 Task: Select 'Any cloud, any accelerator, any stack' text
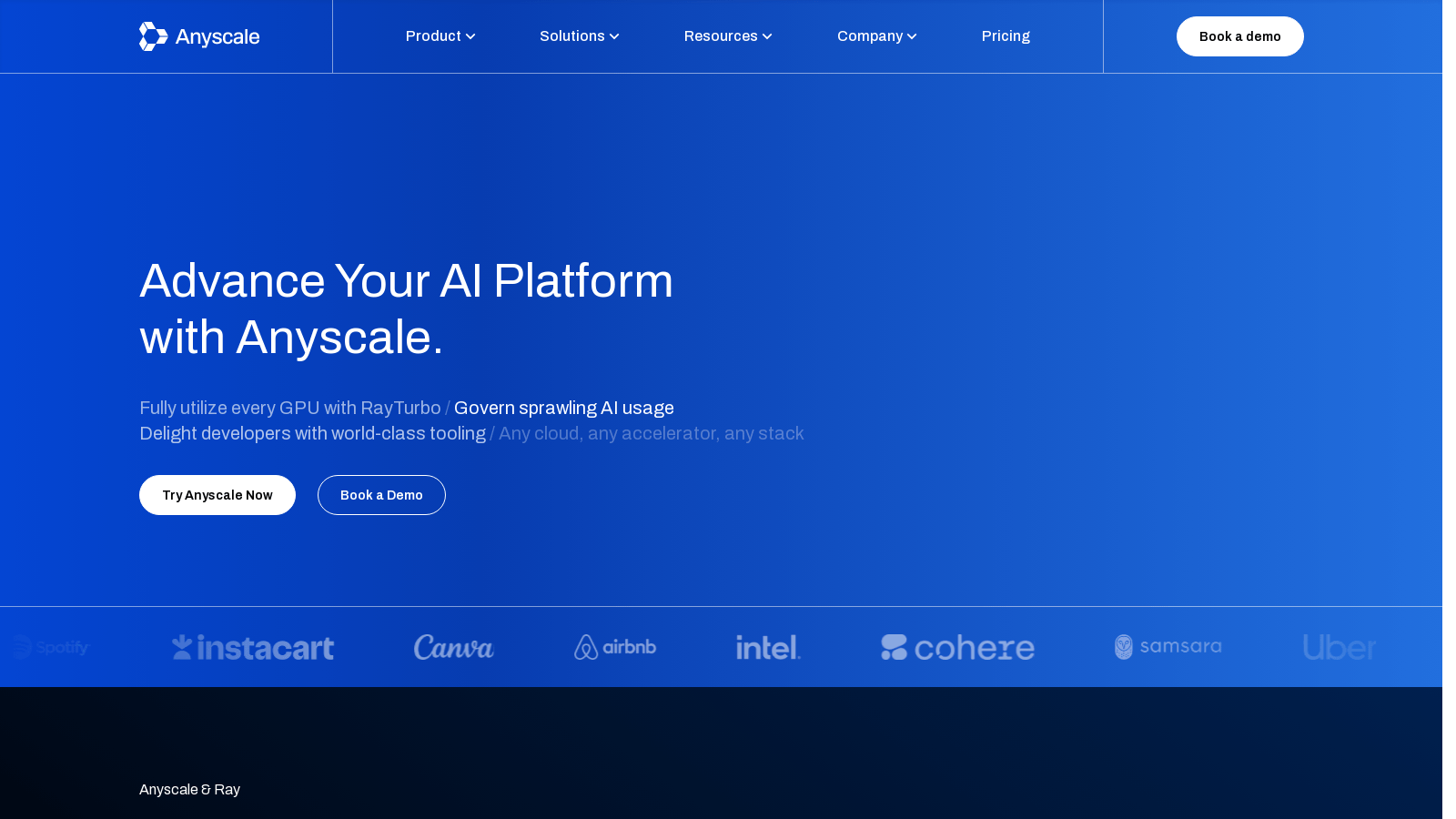pyautogui.click(x=652, y=433)
